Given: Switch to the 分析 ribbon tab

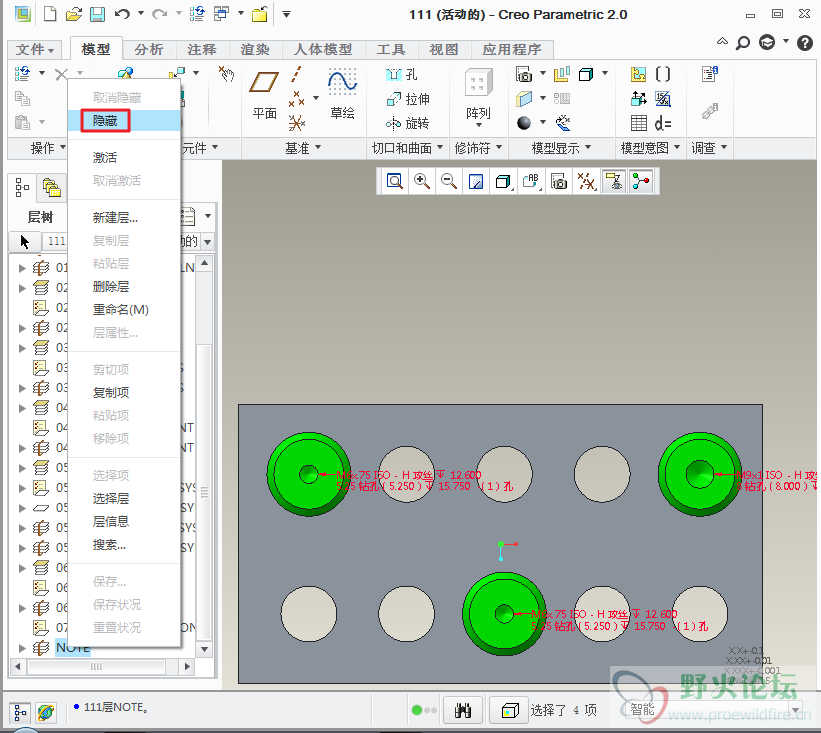Looking at the screenshot, I should 149,49.
